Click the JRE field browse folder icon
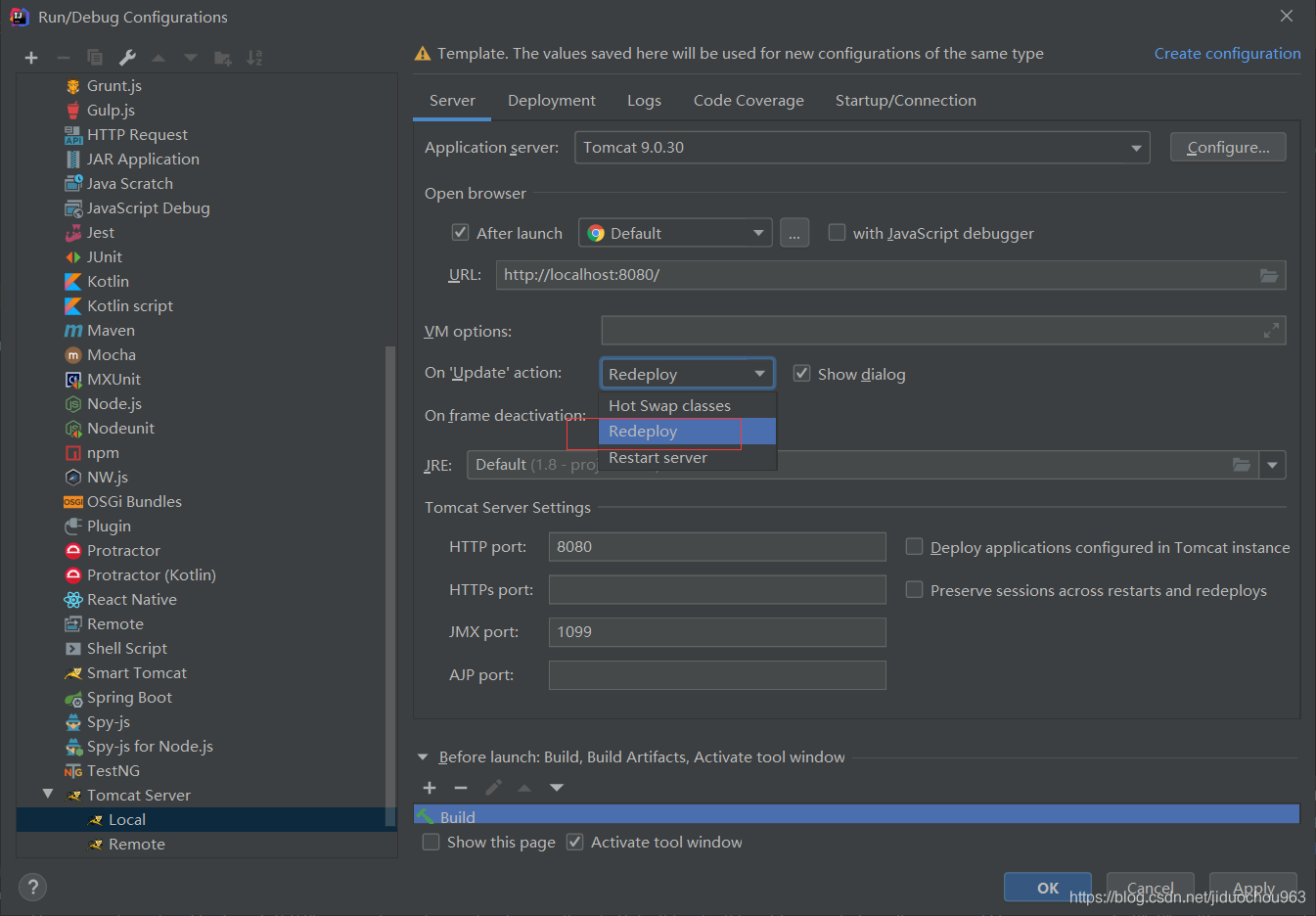Viewport: 1316px width, 916px height. click(x=1242, y=465)
